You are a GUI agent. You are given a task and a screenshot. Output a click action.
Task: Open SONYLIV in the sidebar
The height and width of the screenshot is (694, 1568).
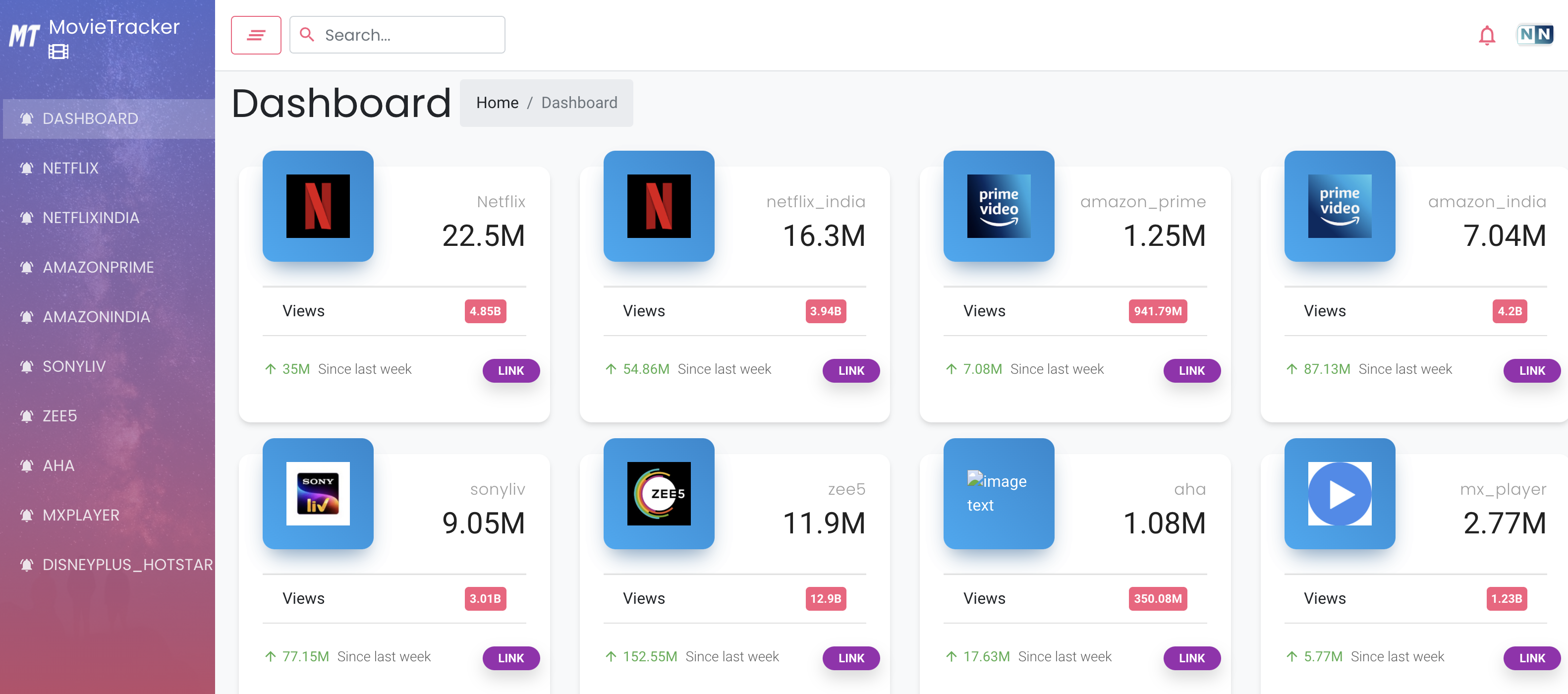(x=109, y=366)
